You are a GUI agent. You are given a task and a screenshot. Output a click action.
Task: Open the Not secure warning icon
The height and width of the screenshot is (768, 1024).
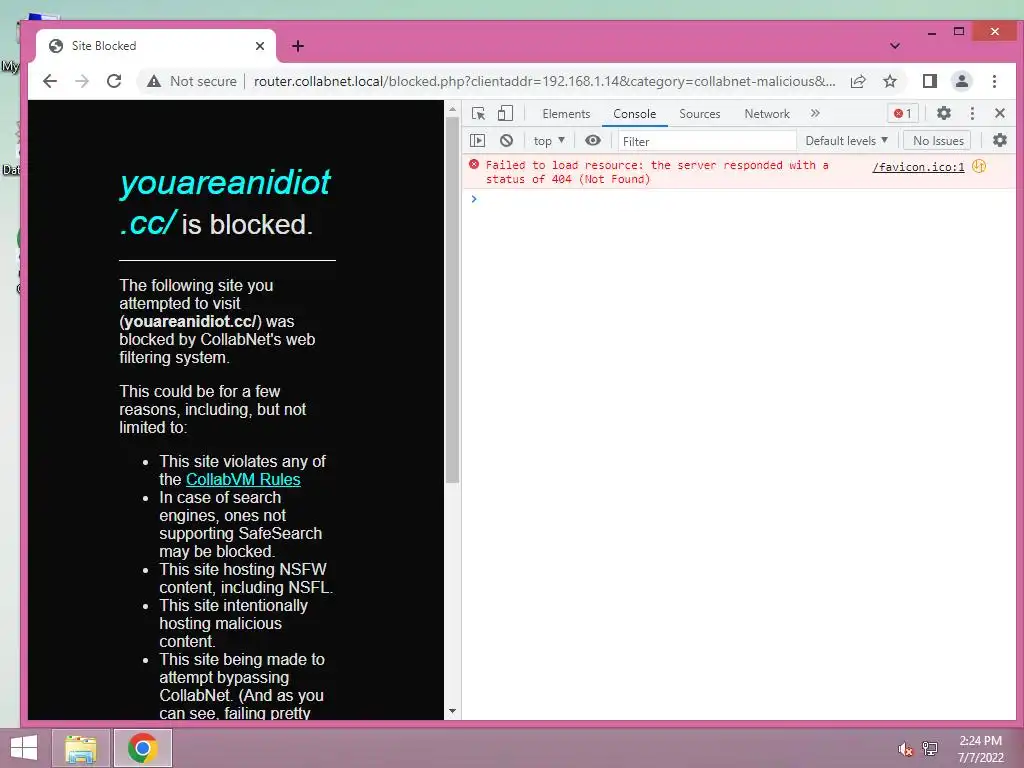pos(153,81)
